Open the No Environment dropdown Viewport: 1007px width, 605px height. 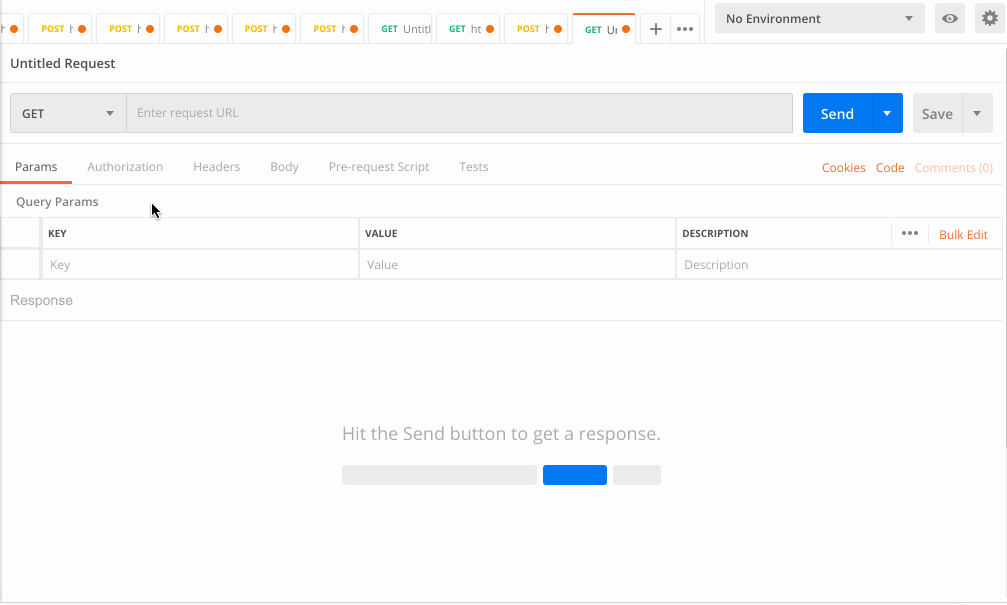(819, 19)
